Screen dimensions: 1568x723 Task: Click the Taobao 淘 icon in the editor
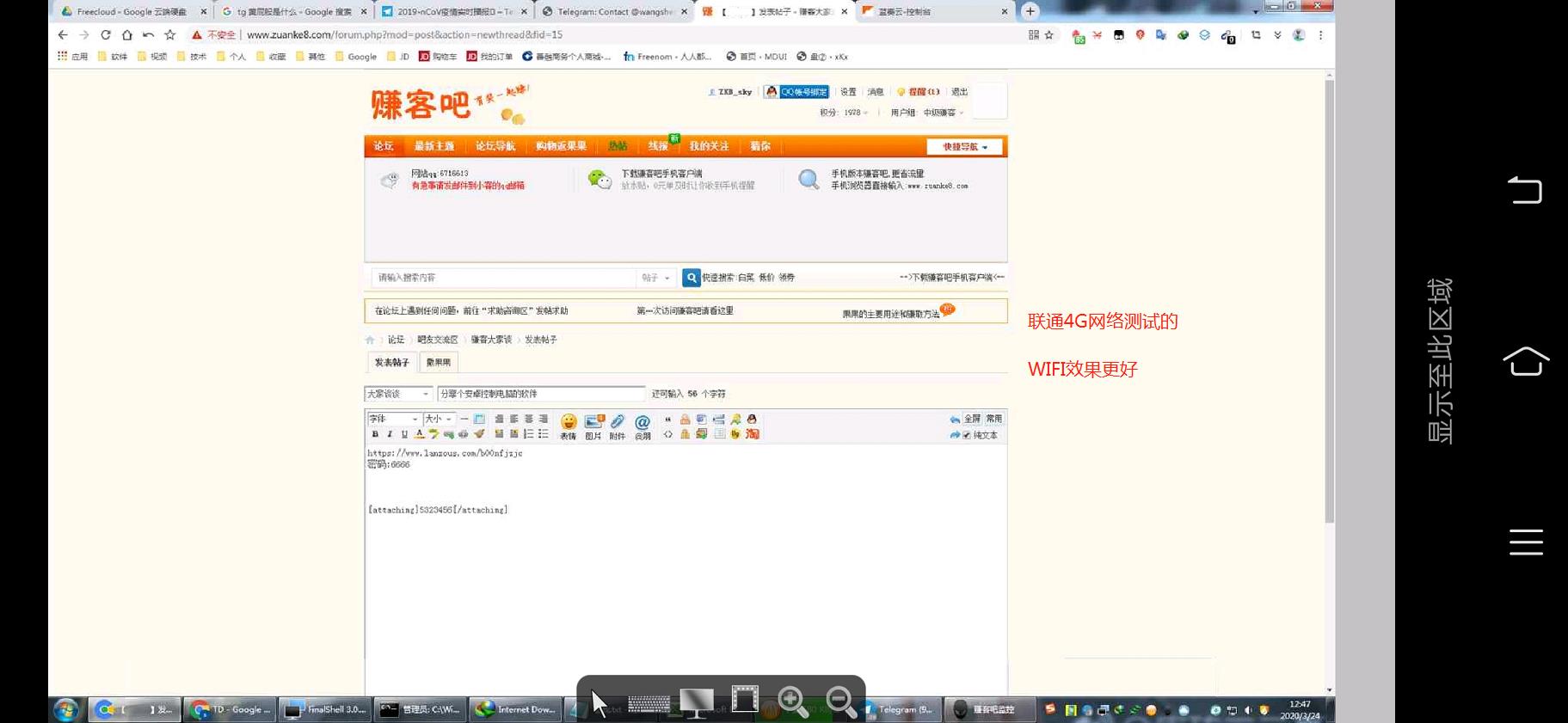pos(753,434)
